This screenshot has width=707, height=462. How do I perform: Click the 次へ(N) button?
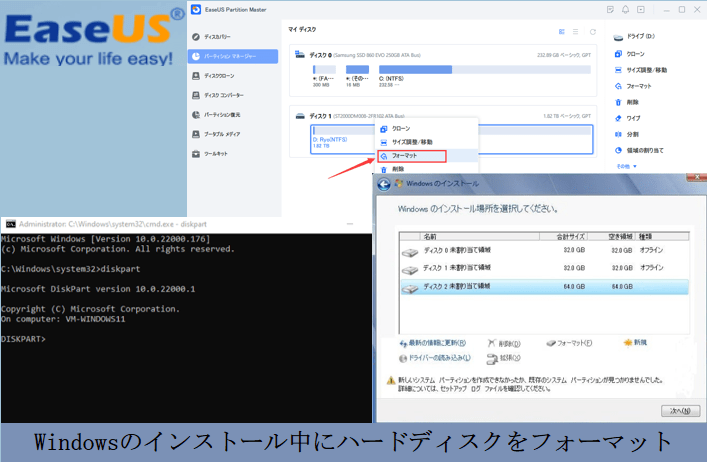point(680,411)
